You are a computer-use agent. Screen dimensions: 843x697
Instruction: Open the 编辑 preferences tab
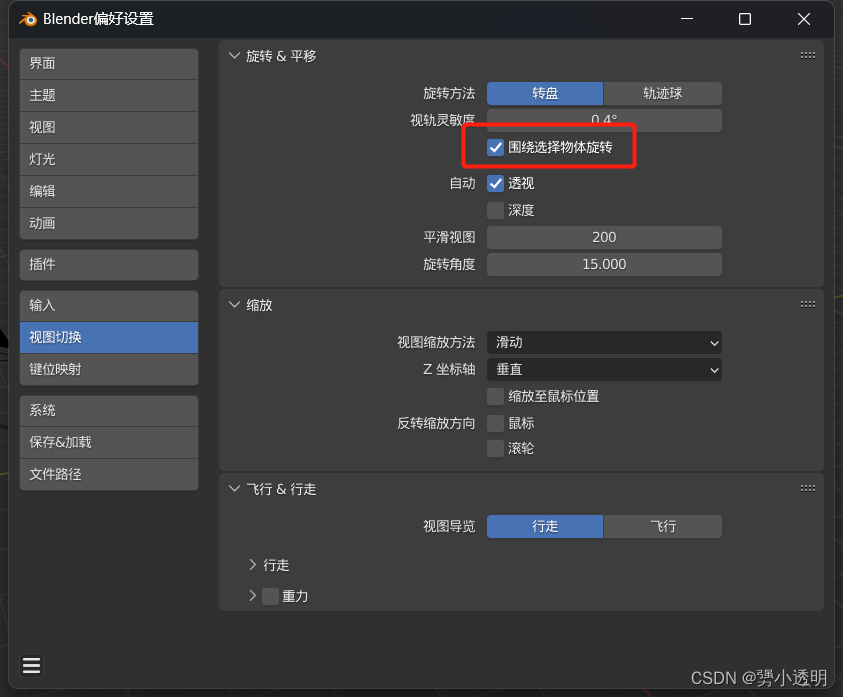coord(109,191)
